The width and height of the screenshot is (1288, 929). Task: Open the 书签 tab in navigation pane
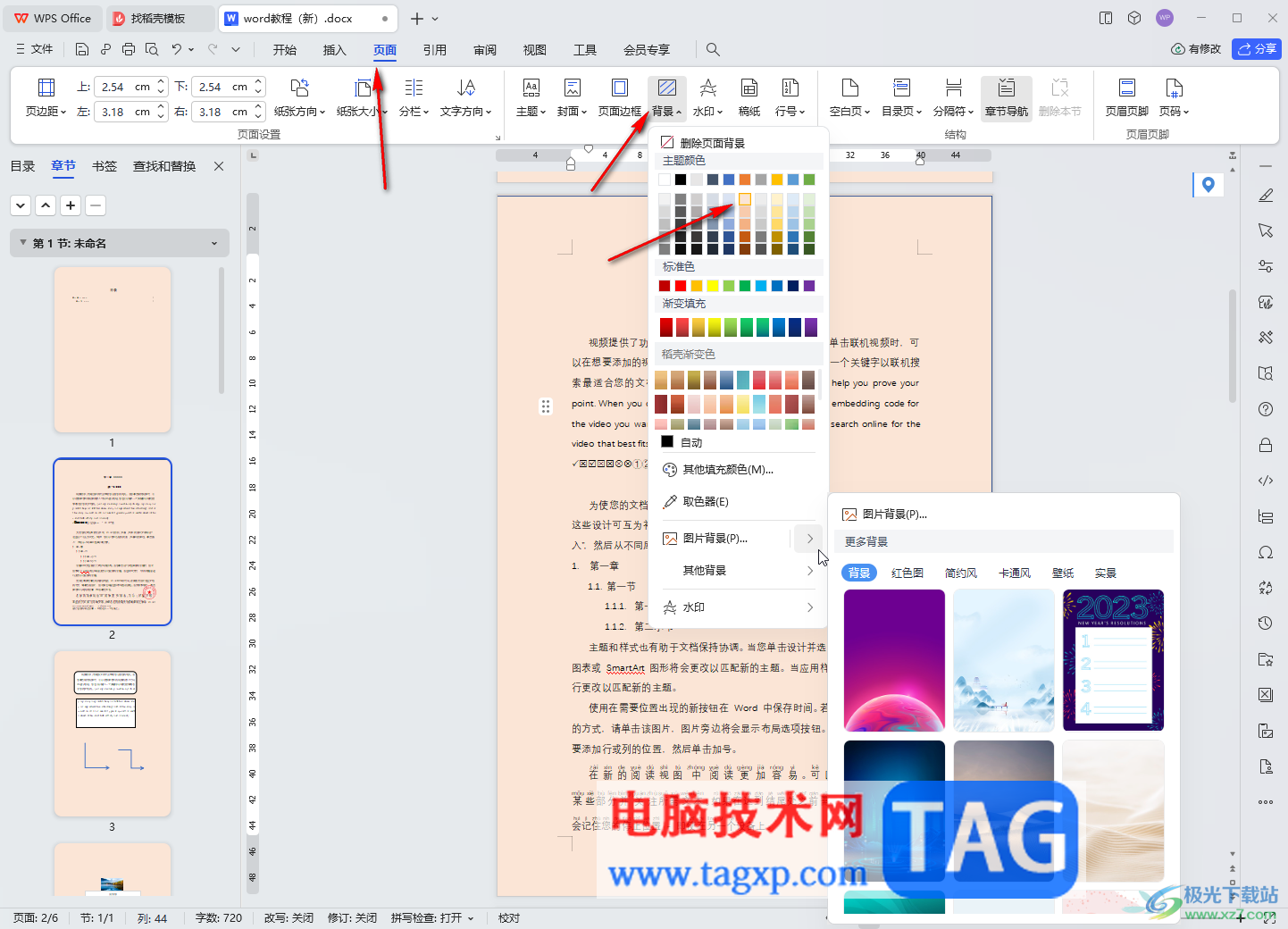[105, 166]
